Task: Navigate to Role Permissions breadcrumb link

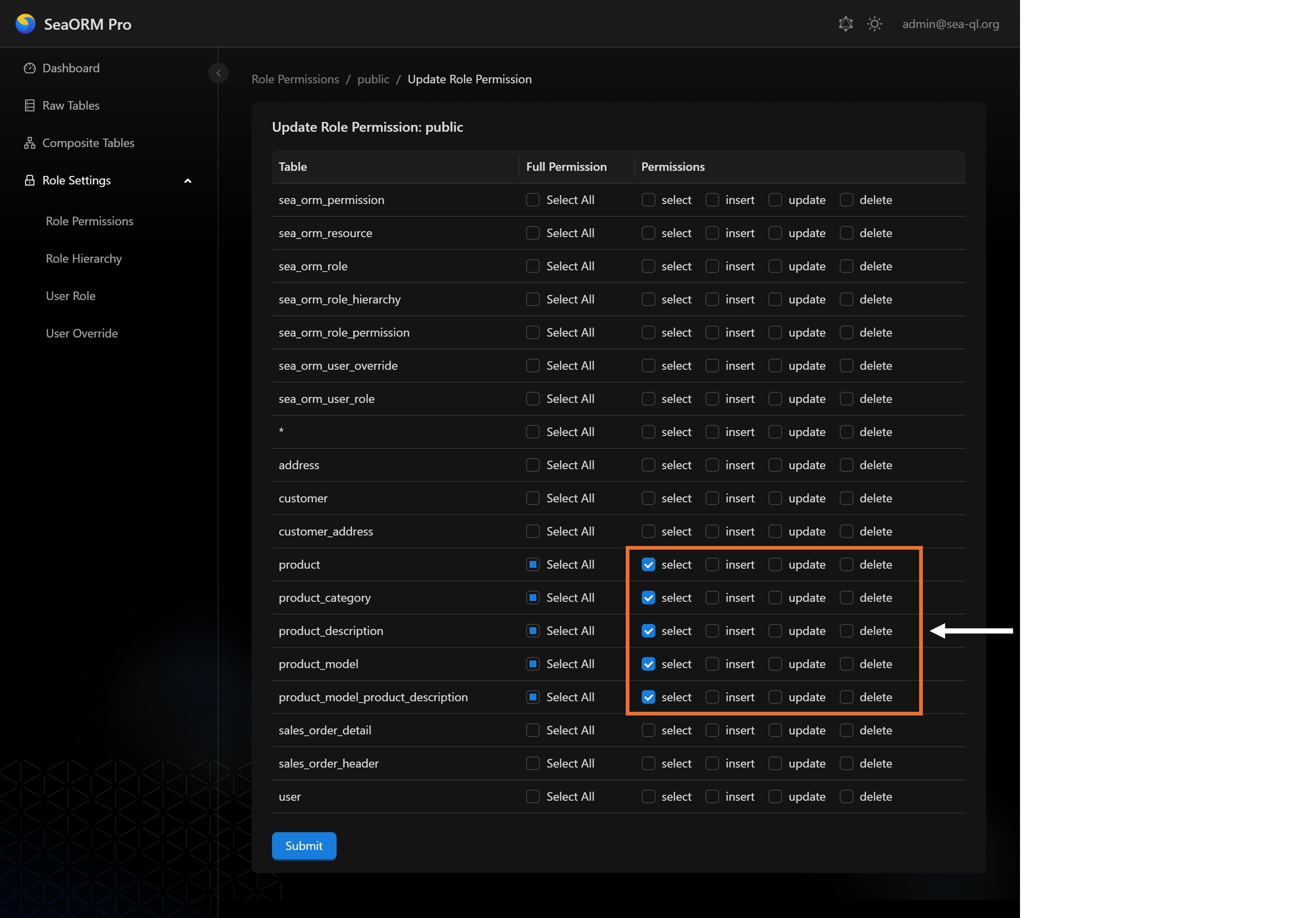Action: pyautogui.click(x=295, y=79)
